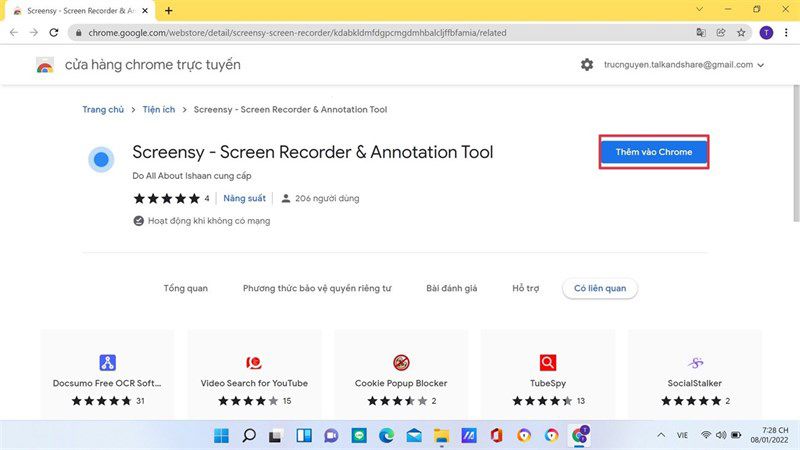Open the SocialStalker extension icon
Viewport: 800px width, 450px height.
click(695, 362)
